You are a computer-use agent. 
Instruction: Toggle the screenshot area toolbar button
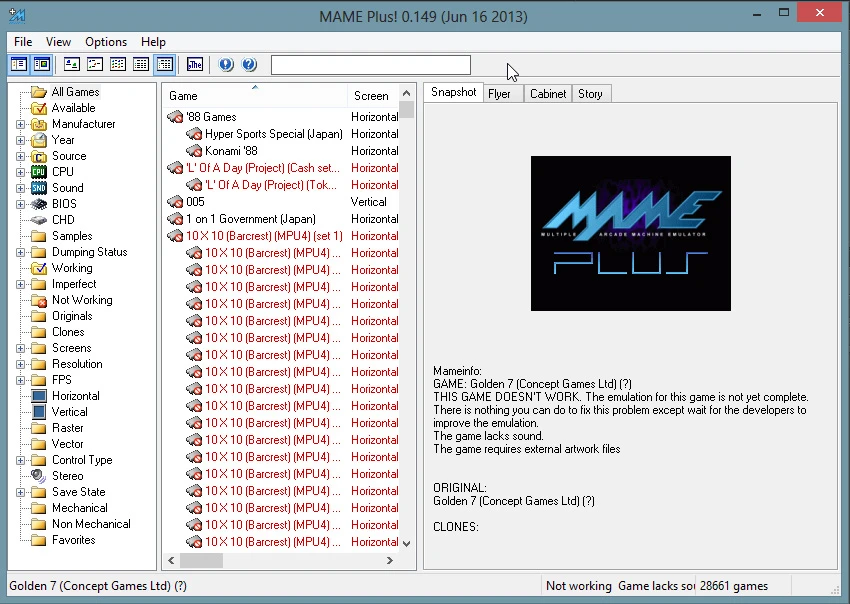point(42,65)
